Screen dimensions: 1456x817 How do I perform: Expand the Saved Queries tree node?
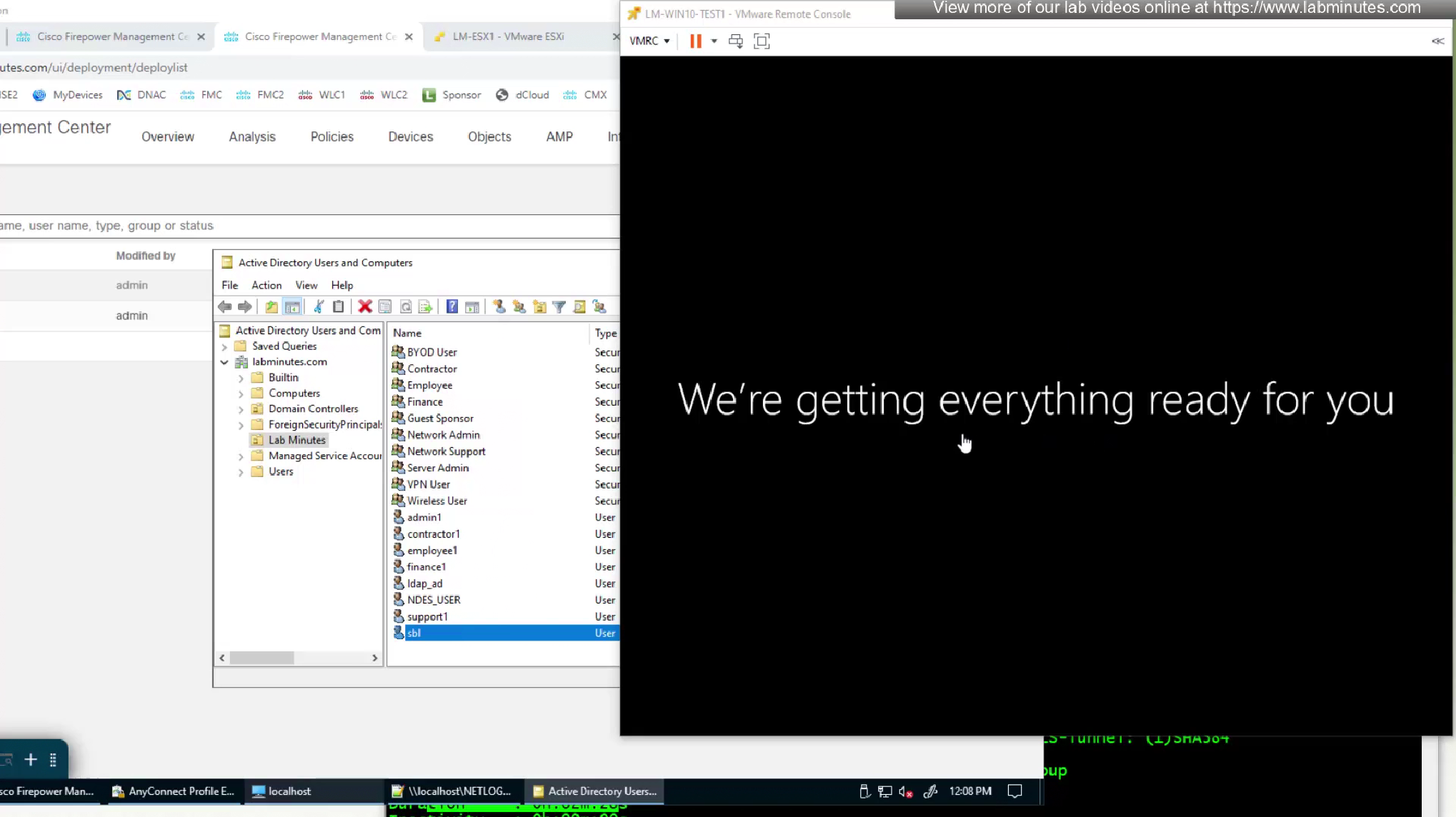click(224, 346)
